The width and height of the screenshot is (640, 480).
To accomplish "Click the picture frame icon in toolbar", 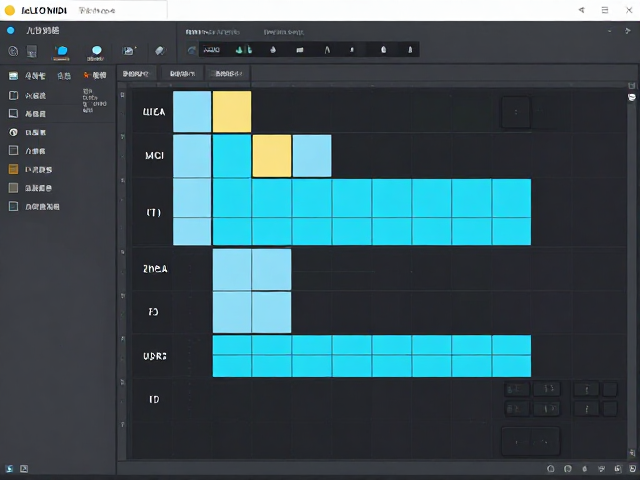I will pyautogui.click(x=129, y=51).
